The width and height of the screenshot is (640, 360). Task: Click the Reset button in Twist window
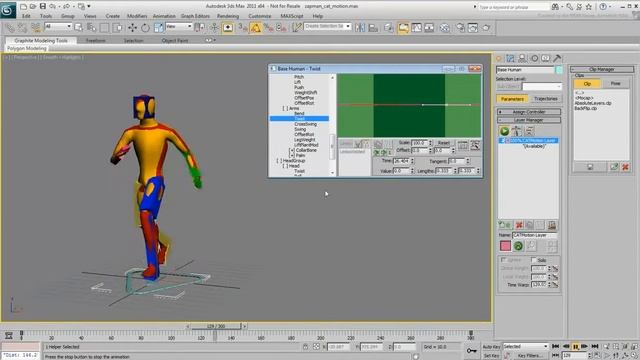(x=443, y=143)
